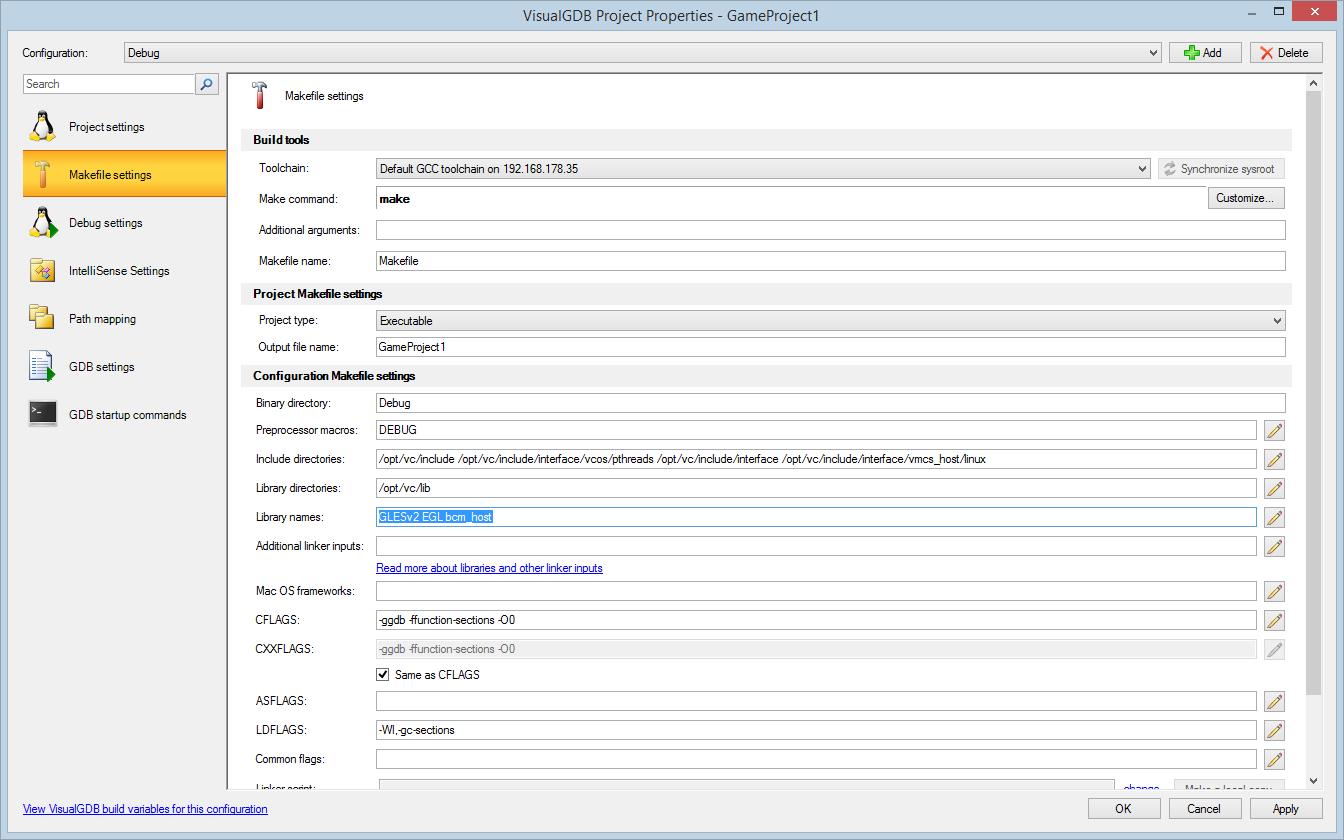This screenshot has height=840, width=1344.
Task: Click the Library names field
Action: click(x=816, y=517)
